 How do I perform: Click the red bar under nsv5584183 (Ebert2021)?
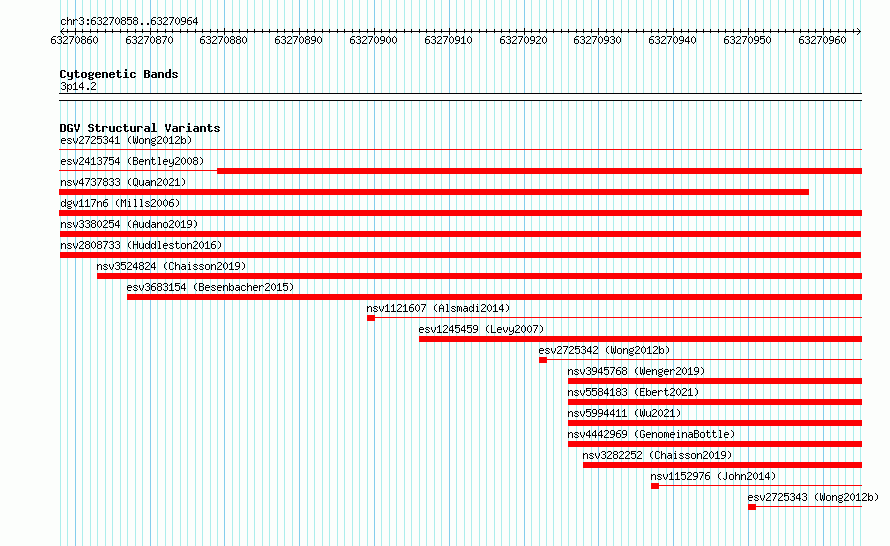[715, 402]
